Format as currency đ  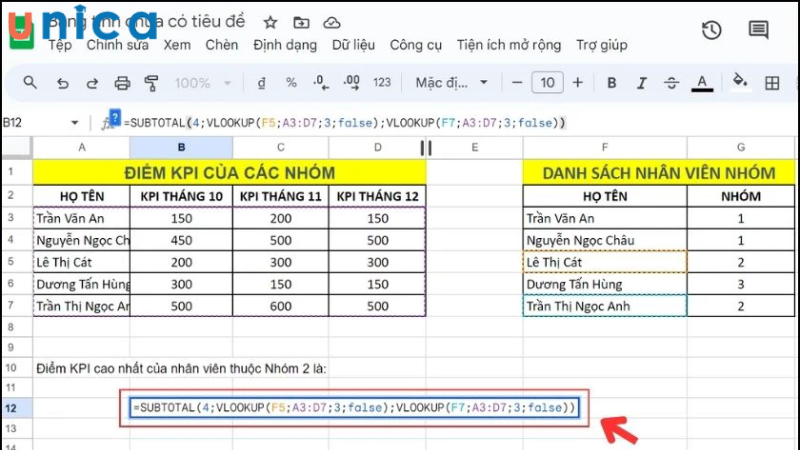point(261,83)
